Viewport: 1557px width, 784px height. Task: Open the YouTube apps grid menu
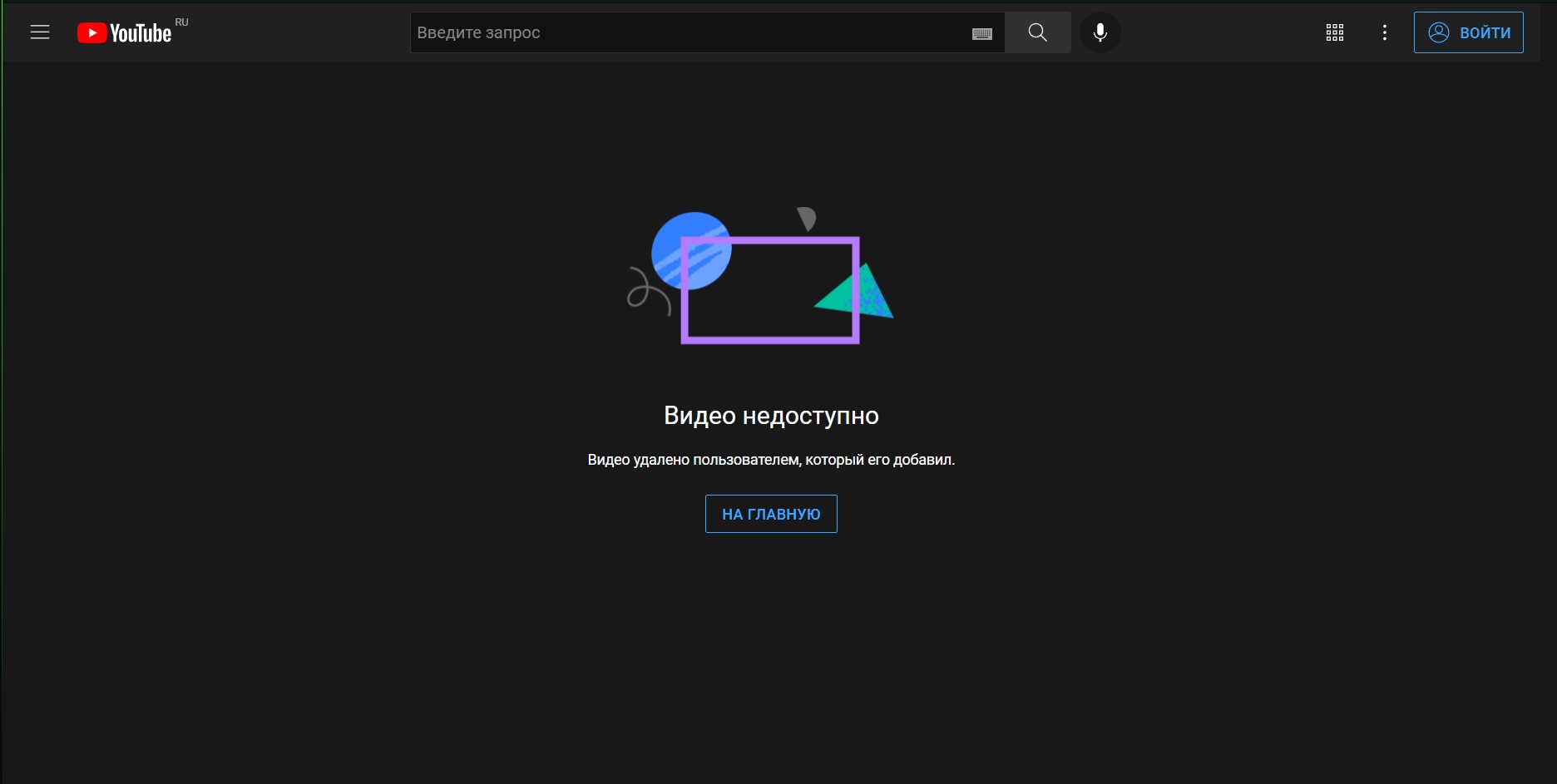[x=1334, y=32]
